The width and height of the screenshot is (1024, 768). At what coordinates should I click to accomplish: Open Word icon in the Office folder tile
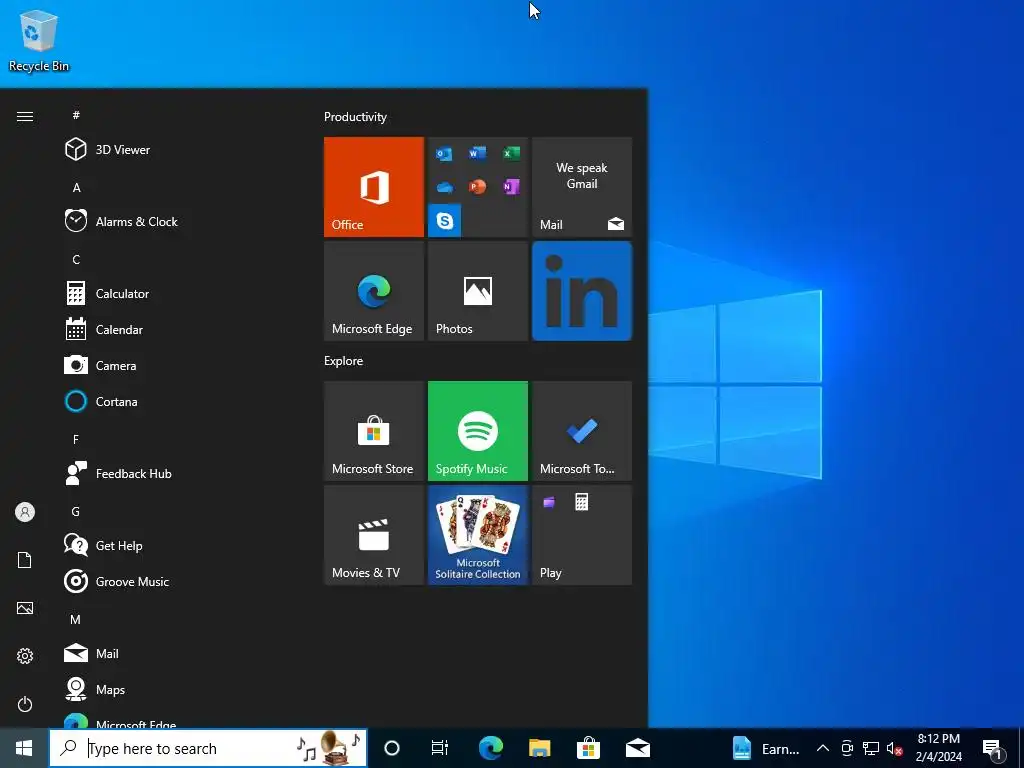[x=477, y=153]
